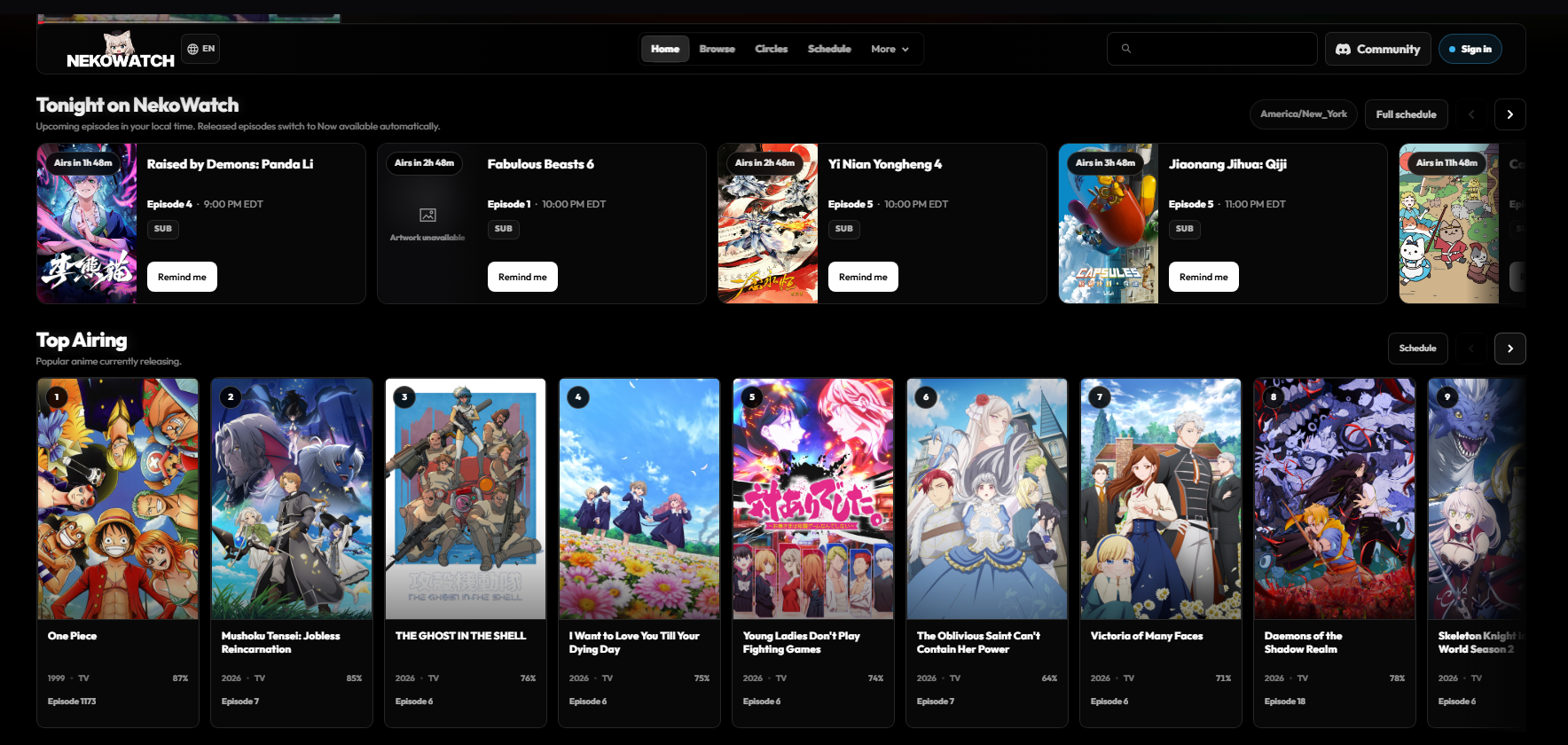Viewport: 1568px width, 745px height.
Task: Open the Raised by Demons: Panda Li title
Action: click(x=230, y=164)
